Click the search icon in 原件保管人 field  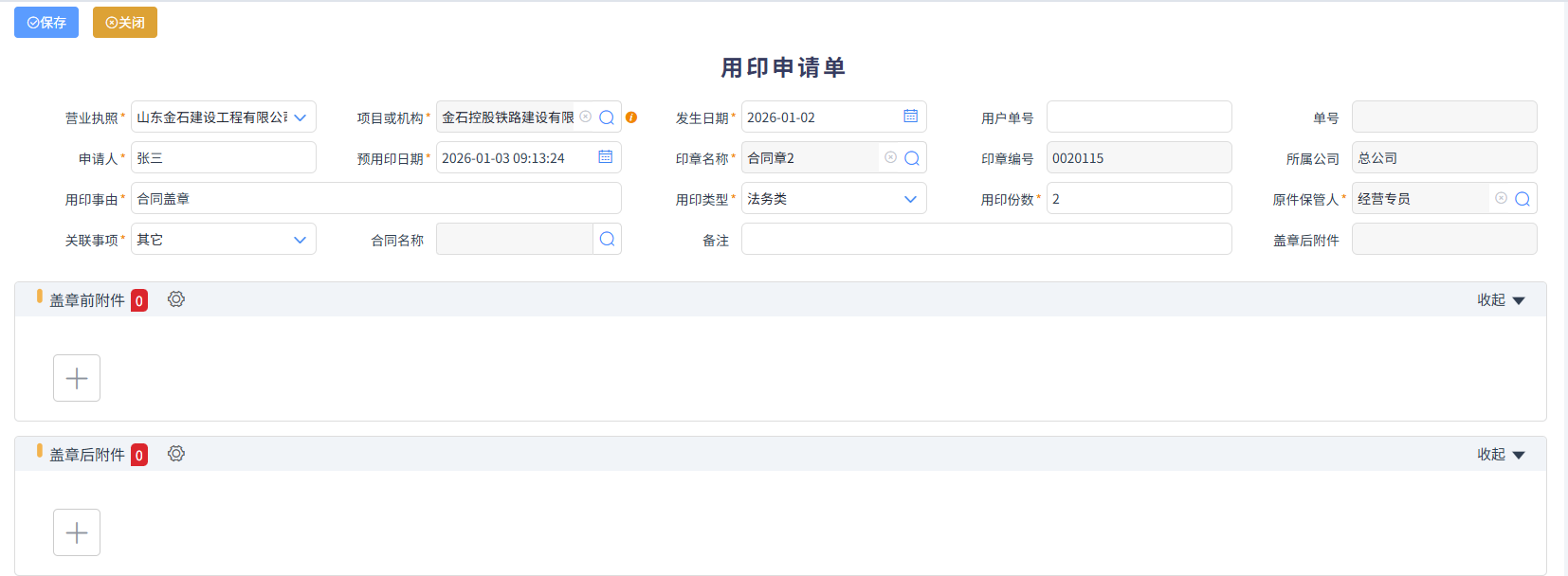tap(1522, 199)
